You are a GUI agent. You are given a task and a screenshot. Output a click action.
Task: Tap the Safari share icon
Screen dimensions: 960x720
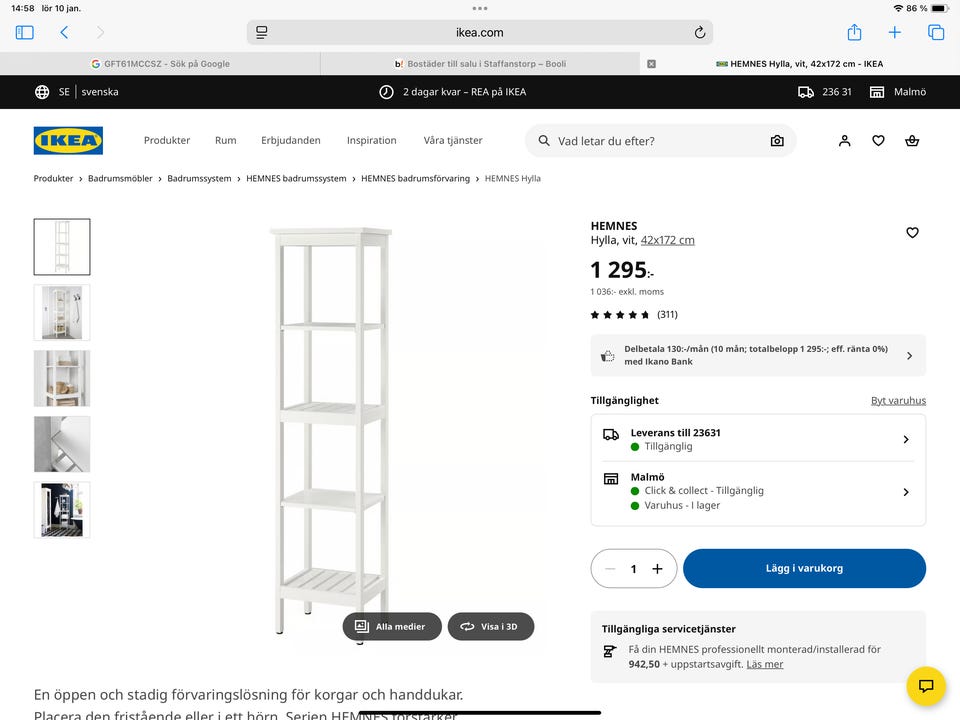[x=854, y=32]
